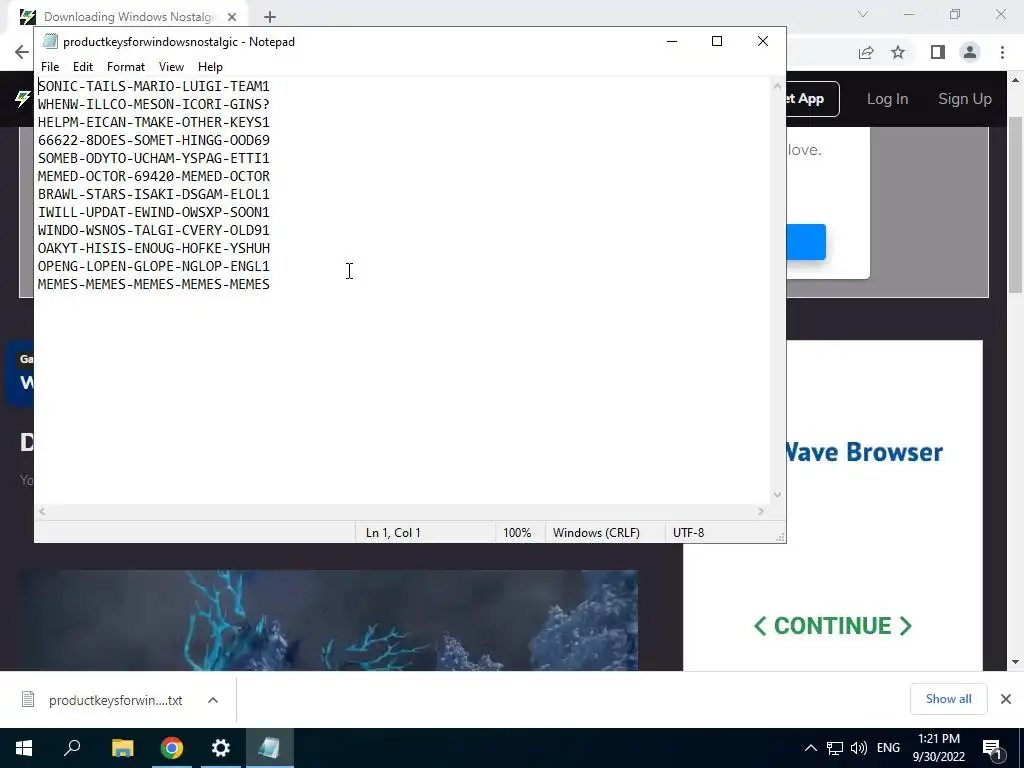Screen dimensions: 1024x768
Task: Click the line BRAWL-STARS-ISAKI-DSGAM-ELOL1
Action: pos(153,195)
